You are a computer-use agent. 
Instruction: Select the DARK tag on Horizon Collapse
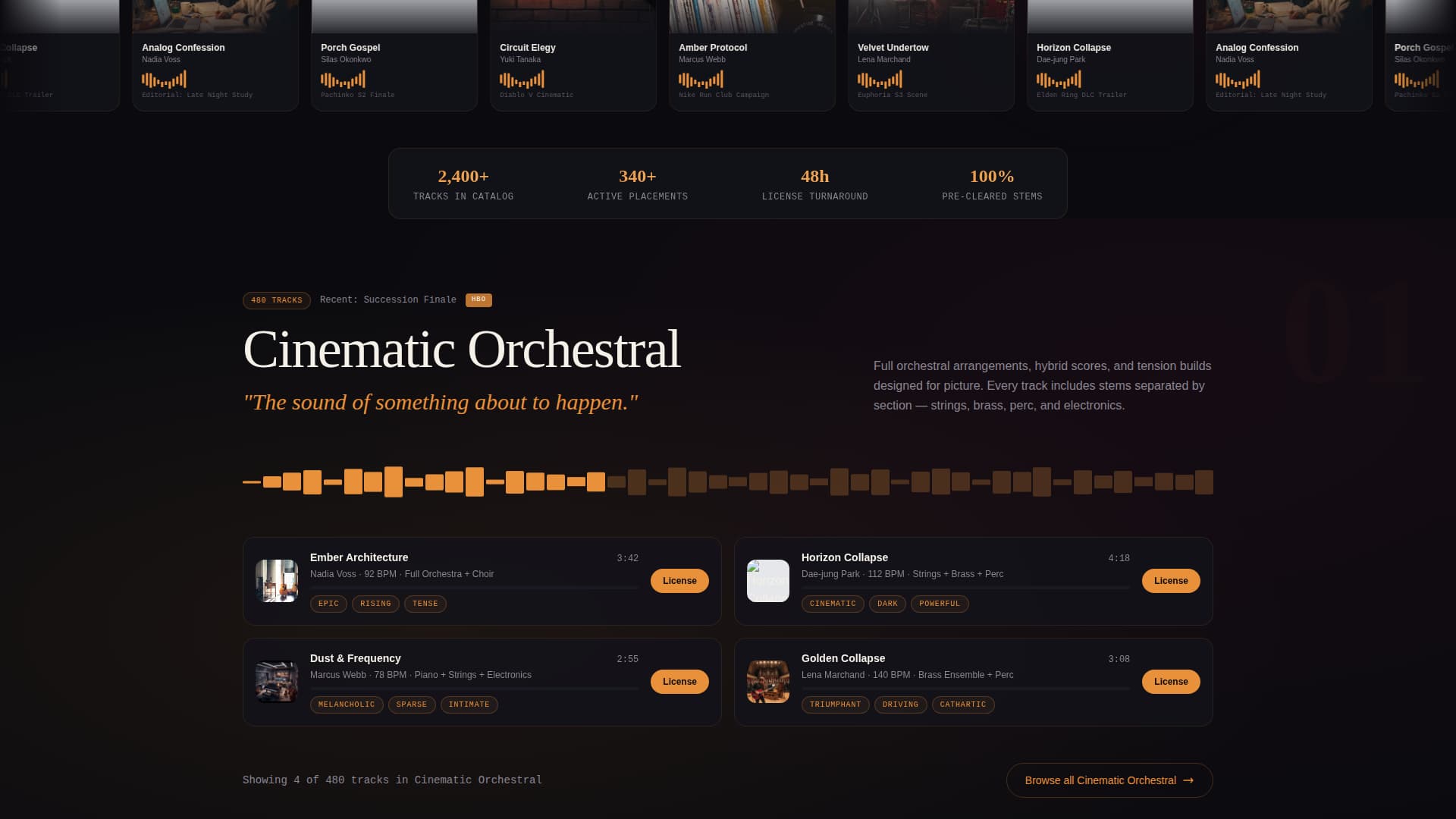[887, 604]
